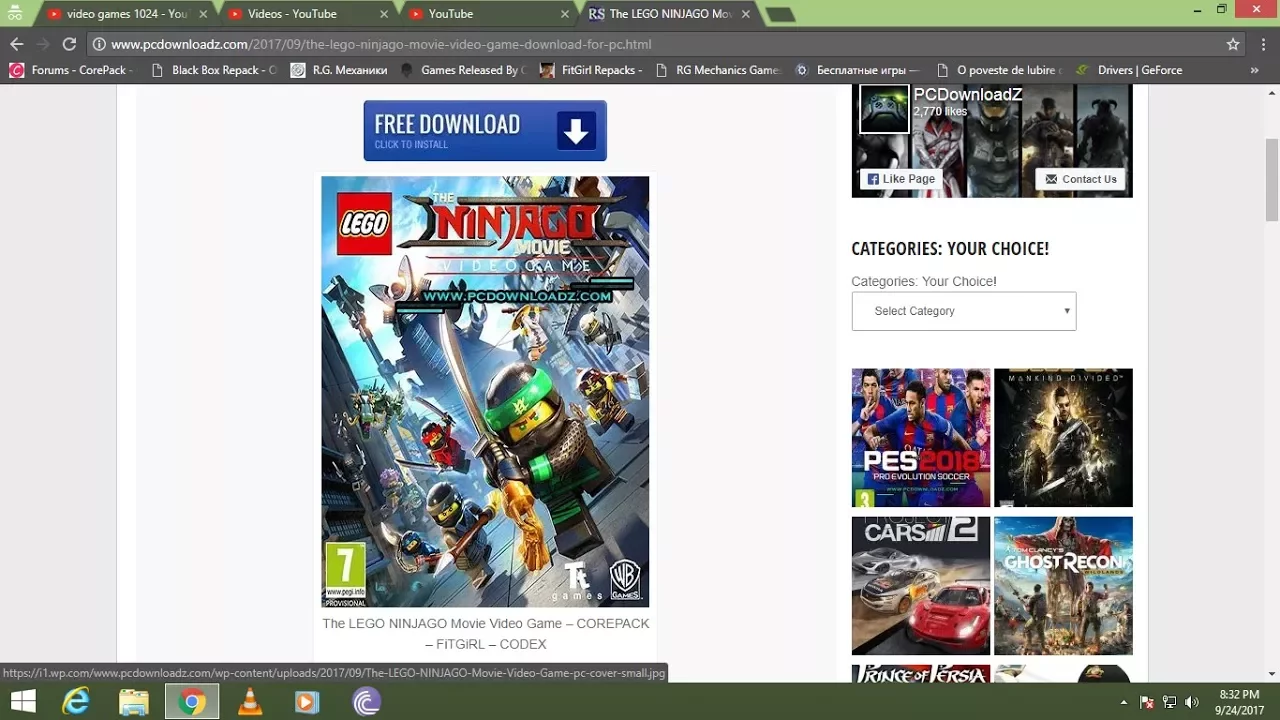Show hidden bookmarks via double chevron
This screenshot has width=1280, height=720.
[x=1254, y=70]
